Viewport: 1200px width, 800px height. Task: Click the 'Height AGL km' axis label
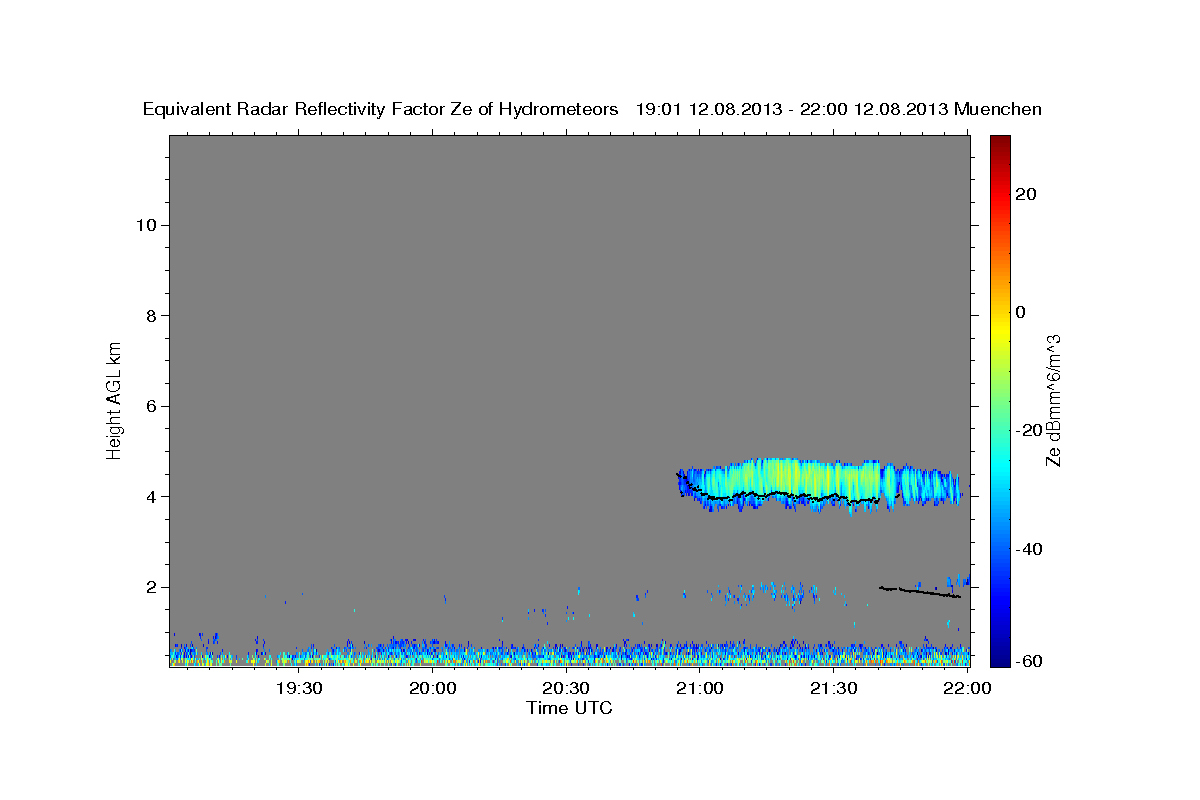coord(115,399)
